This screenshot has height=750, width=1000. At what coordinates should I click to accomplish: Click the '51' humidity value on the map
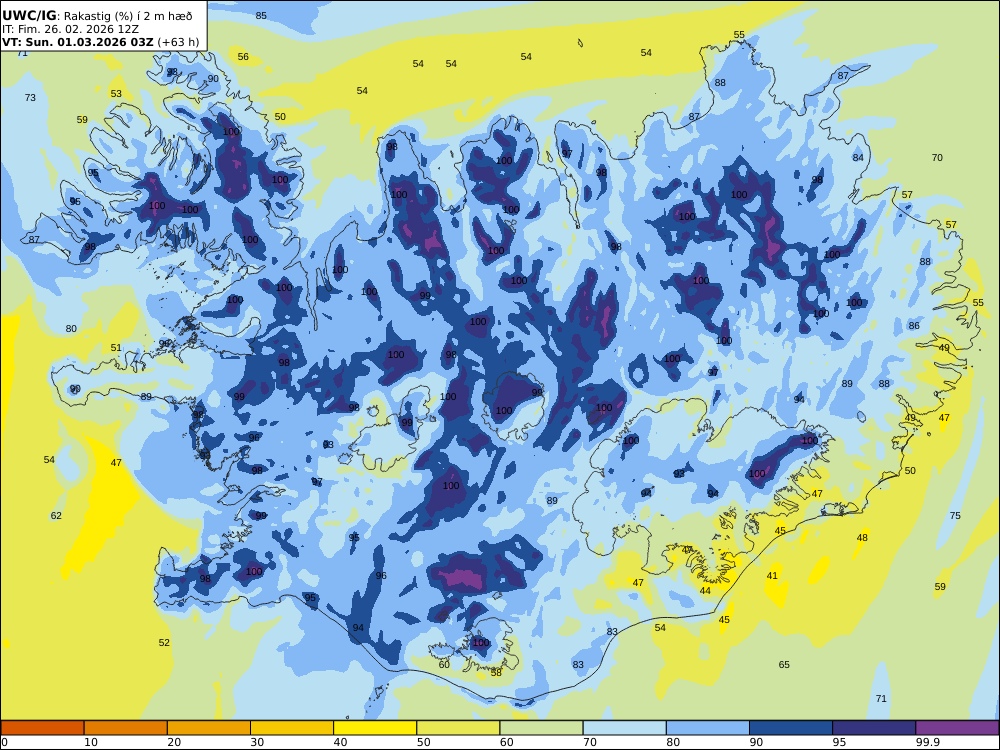tap(115, 348)
